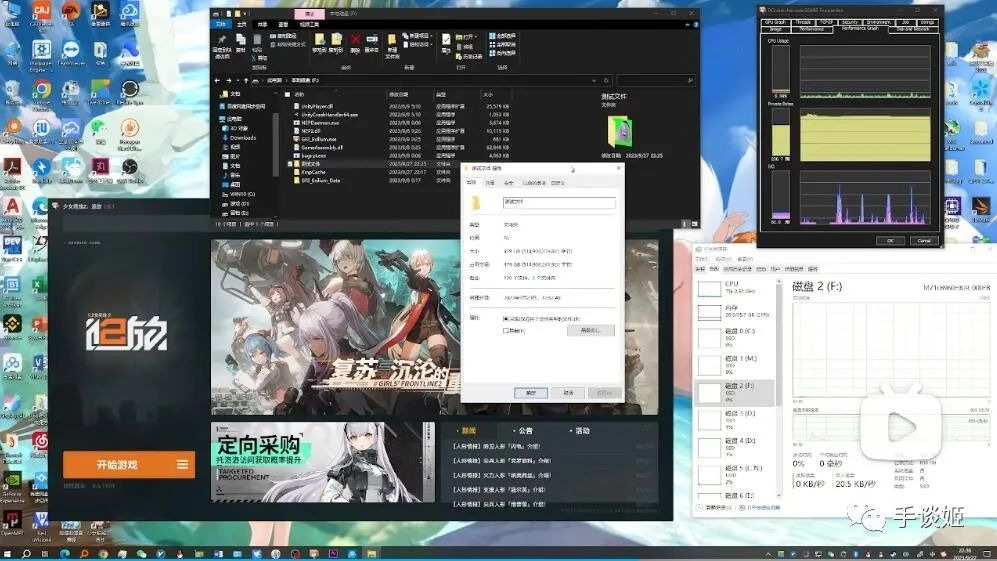Select the announcements tab in the game launcher
This screenshot has width=997, height=561.
[x=525, y=431]
